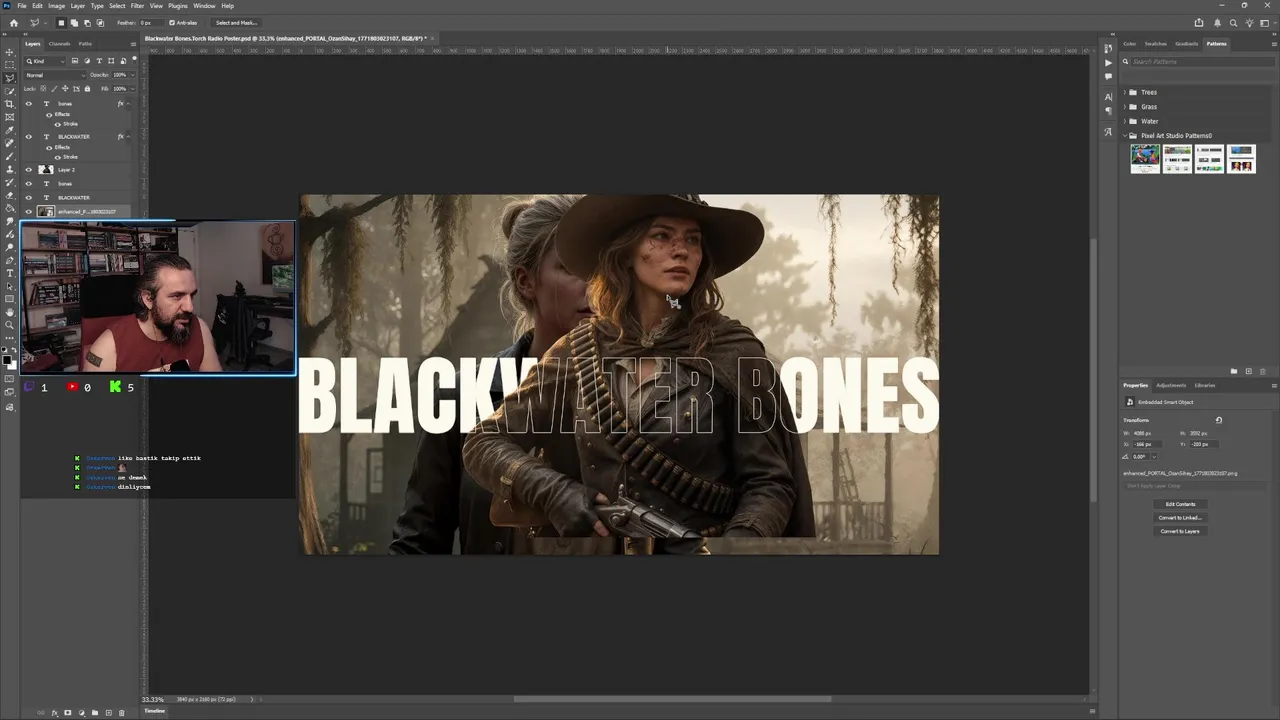Switch to the Channels tab

tap(60, 43)
